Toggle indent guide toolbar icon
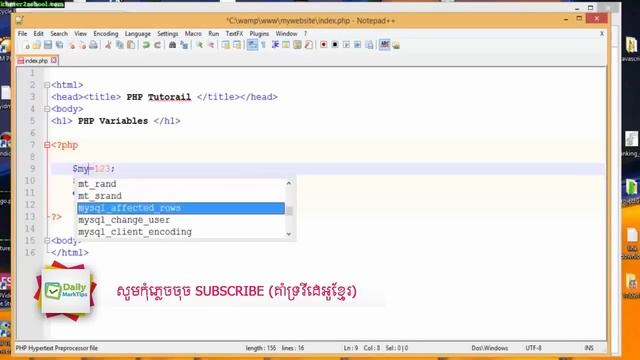640x360 pixels. pos(275,45)
